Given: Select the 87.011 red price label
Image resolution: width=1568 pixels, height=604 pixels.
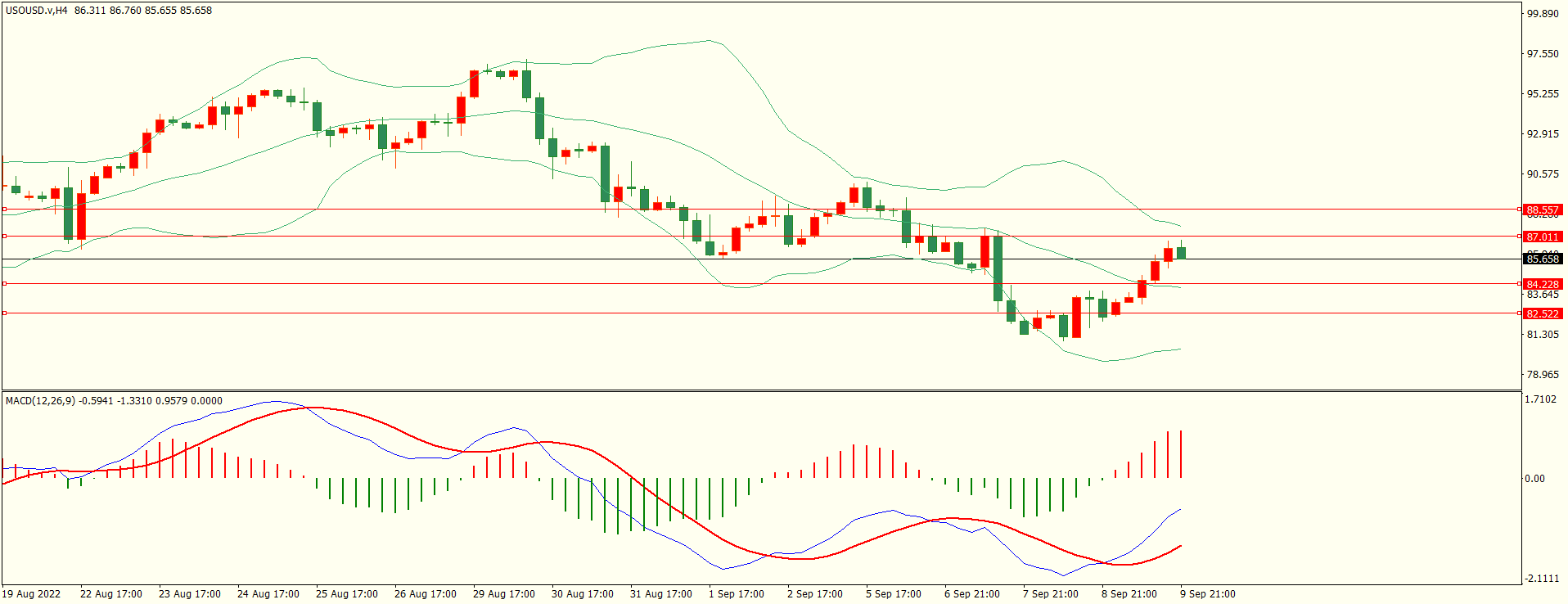Looking at the screenshot, I should (x=1543, y=237).
